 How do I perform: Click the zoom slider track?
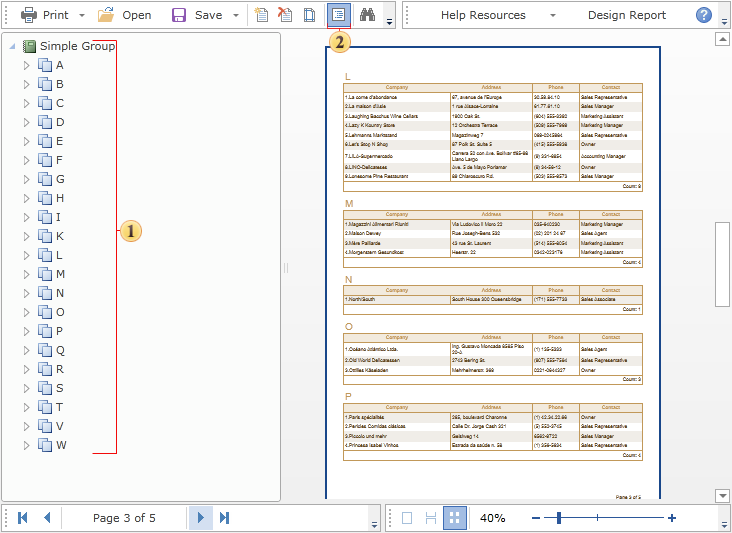click(x=620, y=518)
